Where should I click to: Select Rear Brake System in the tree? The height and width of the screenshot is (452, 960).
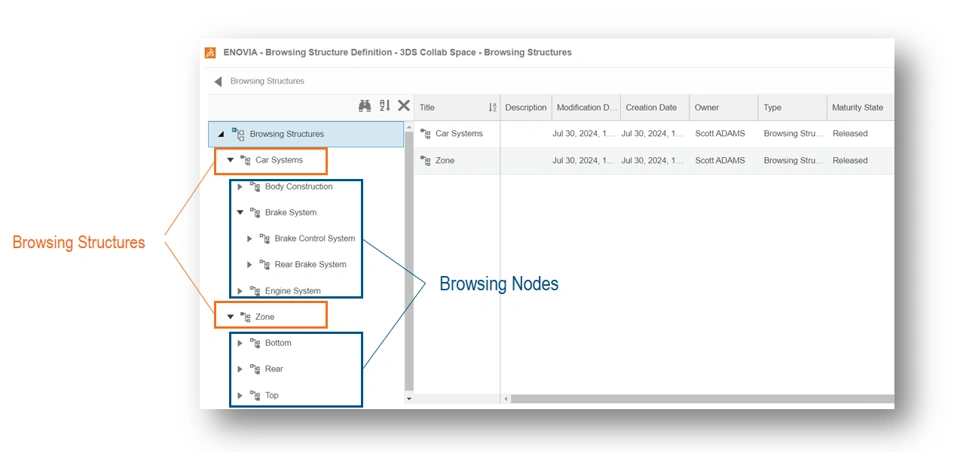coord(310,265)
